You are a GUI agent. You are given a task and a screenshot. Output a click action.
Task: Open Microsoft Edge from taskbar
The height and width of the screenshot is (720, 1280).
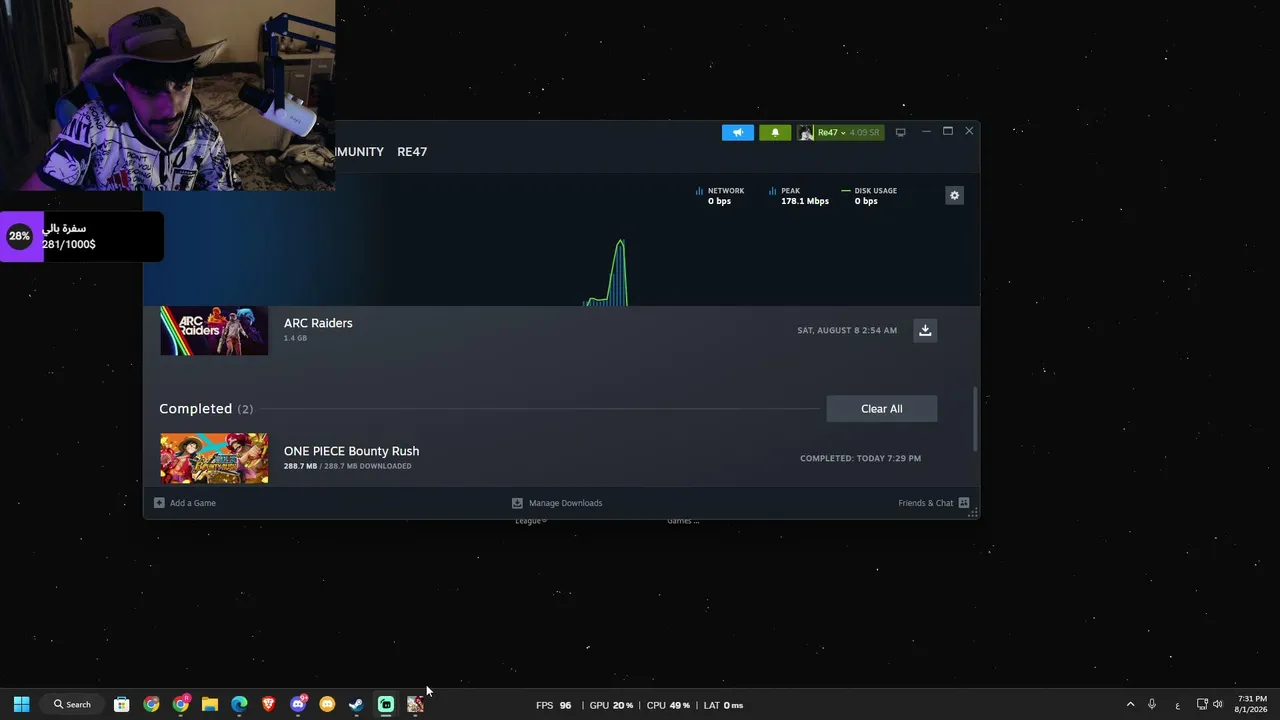click(x=239, y=705)
